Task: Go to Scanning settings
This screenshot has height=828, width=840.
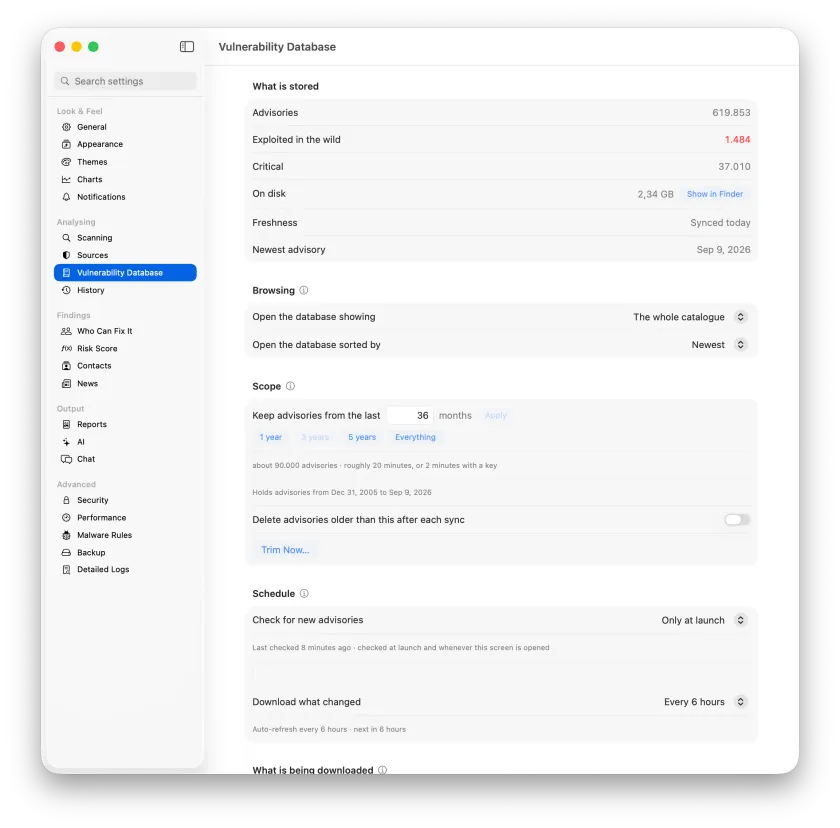Action: click(x=125, y=238)
